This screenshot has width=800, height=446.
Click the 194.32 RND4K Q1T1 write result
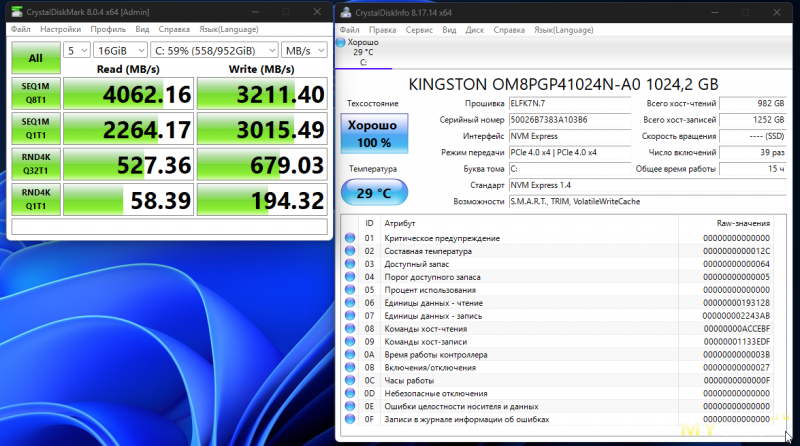[262, 199]
